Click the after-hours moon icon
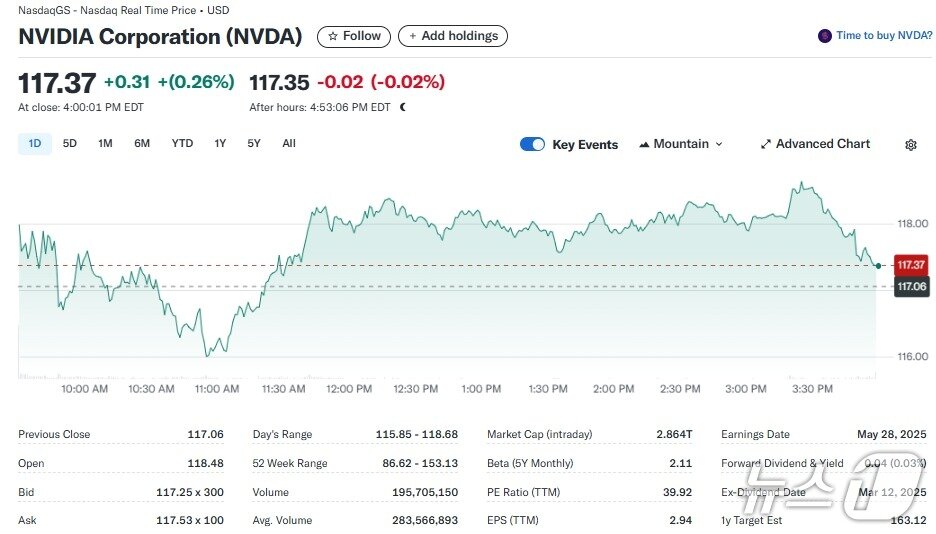936x534 pixels. pyautogui.click(x=403, y=107)
